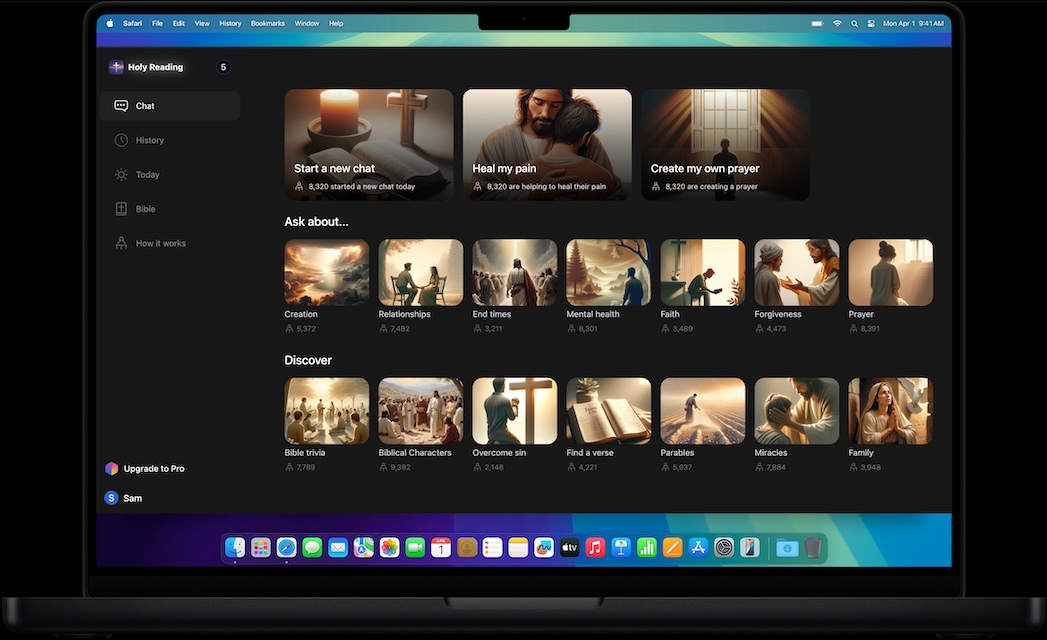Launch Safari from the Dock

point(286,548)
